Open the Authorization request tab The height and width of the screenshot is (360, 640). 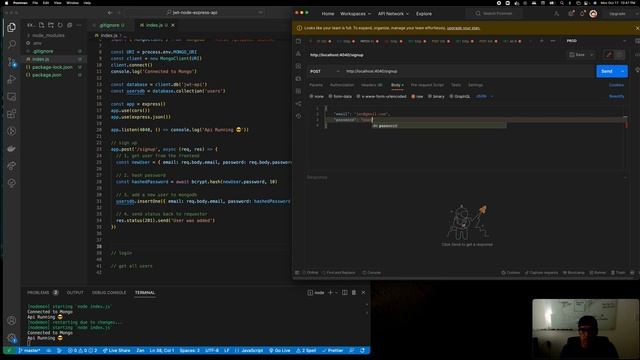(342, 85)
